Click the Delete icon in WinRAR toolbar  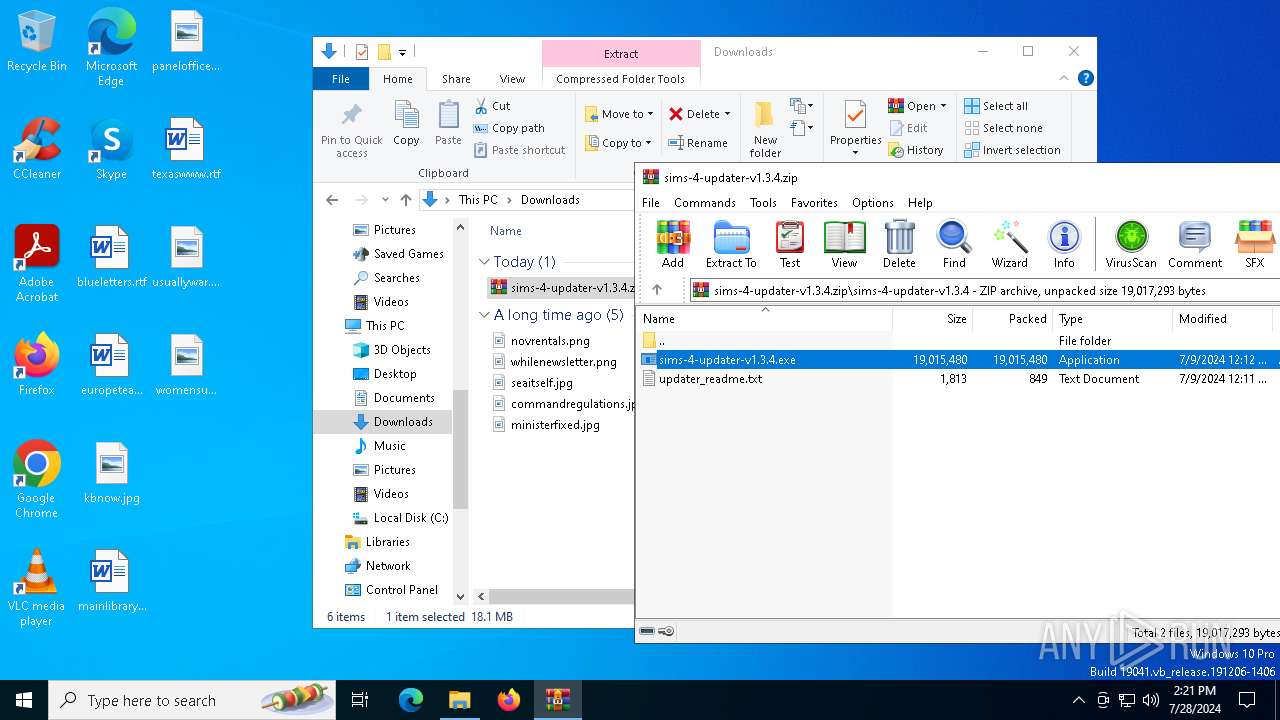point(899,245)
